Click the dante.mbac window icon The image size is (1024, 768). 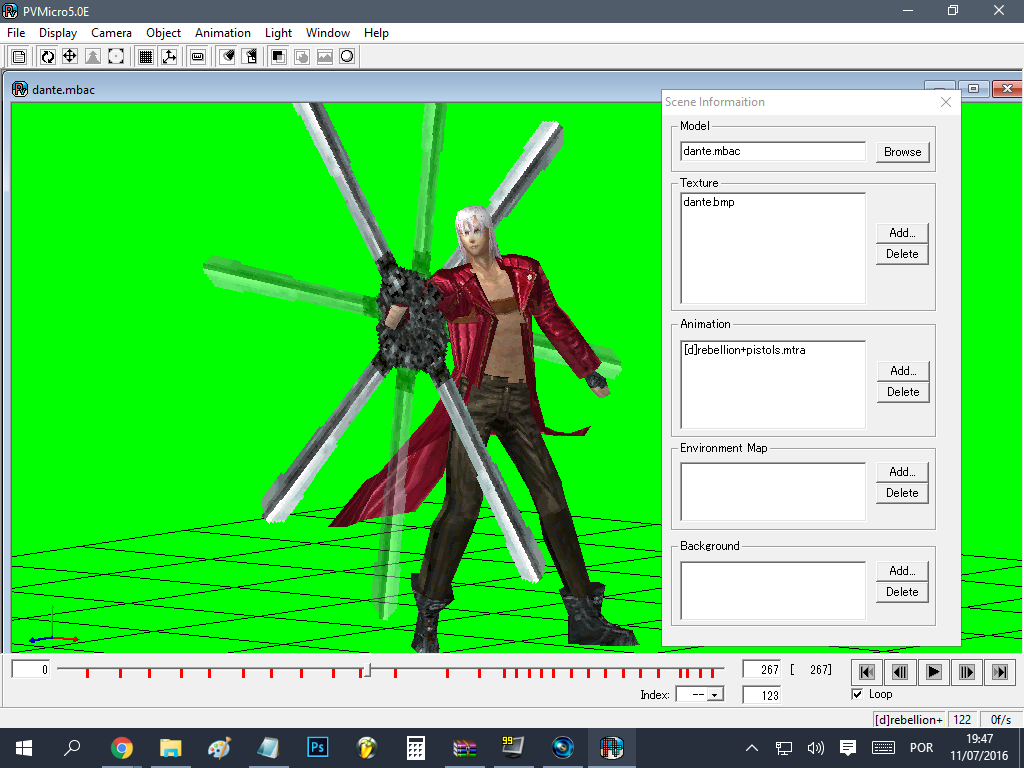click(20, 89)
